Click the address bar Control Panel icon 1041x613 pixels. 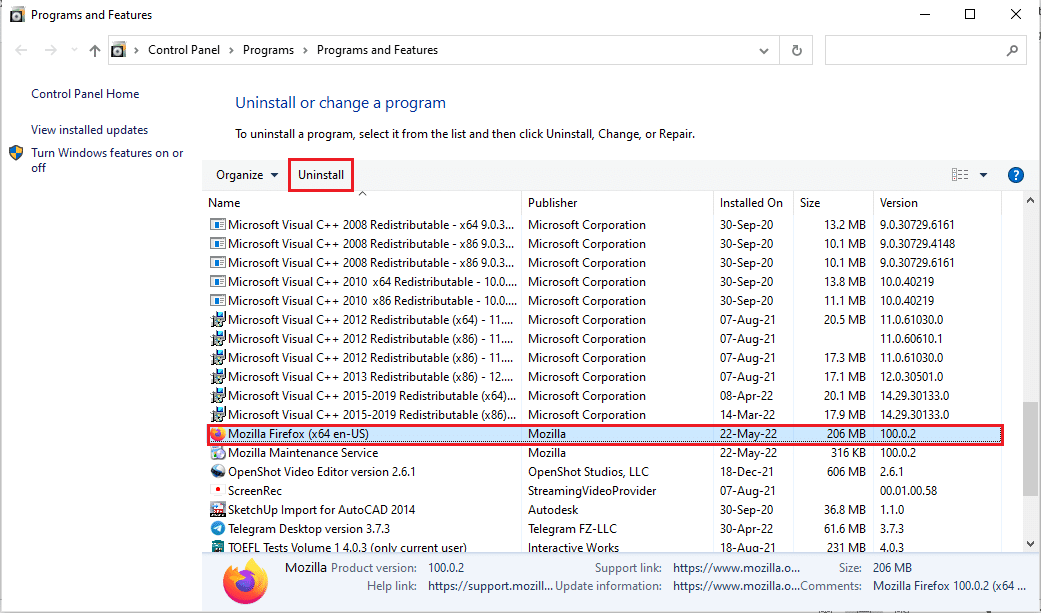[x=118, y=50]
